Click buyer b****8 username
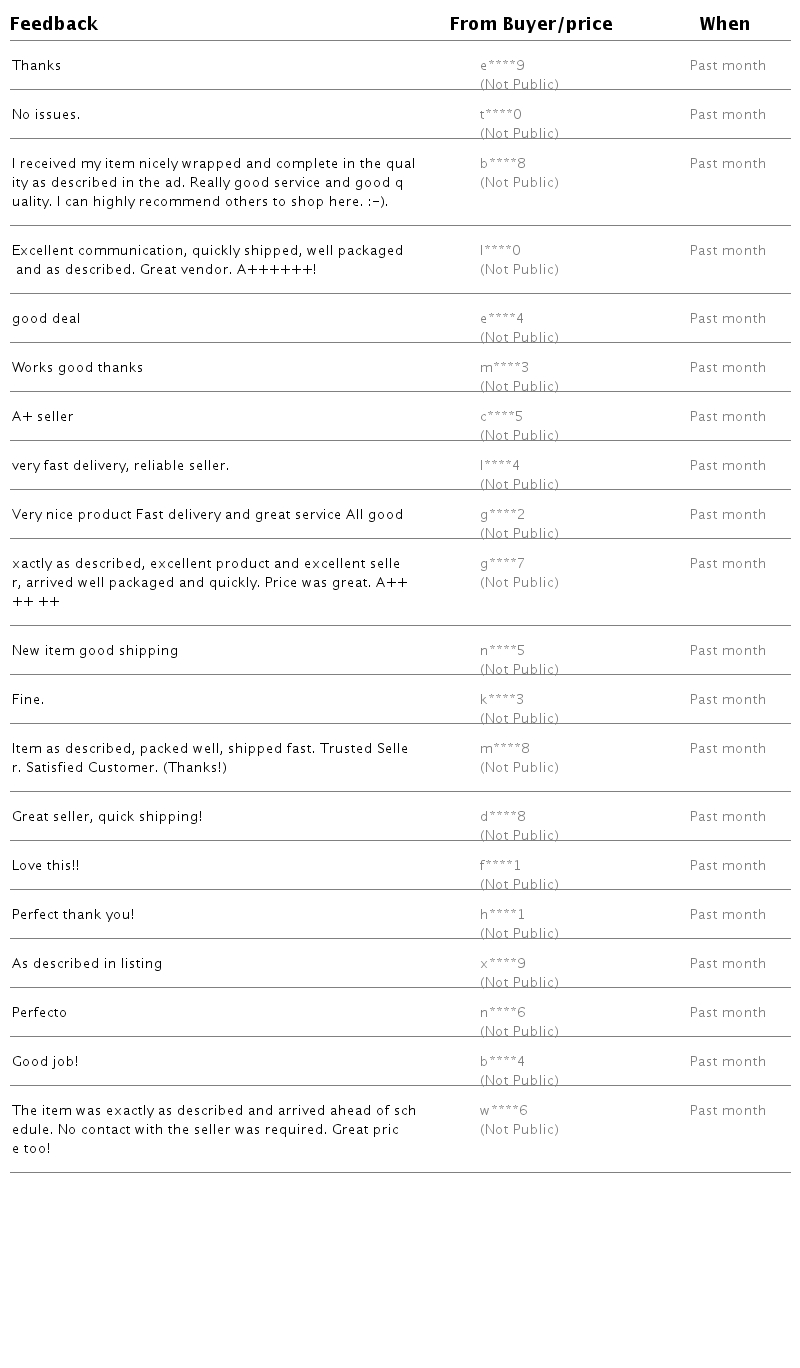Screen dimensions: 800x1368 coord(503,164)
